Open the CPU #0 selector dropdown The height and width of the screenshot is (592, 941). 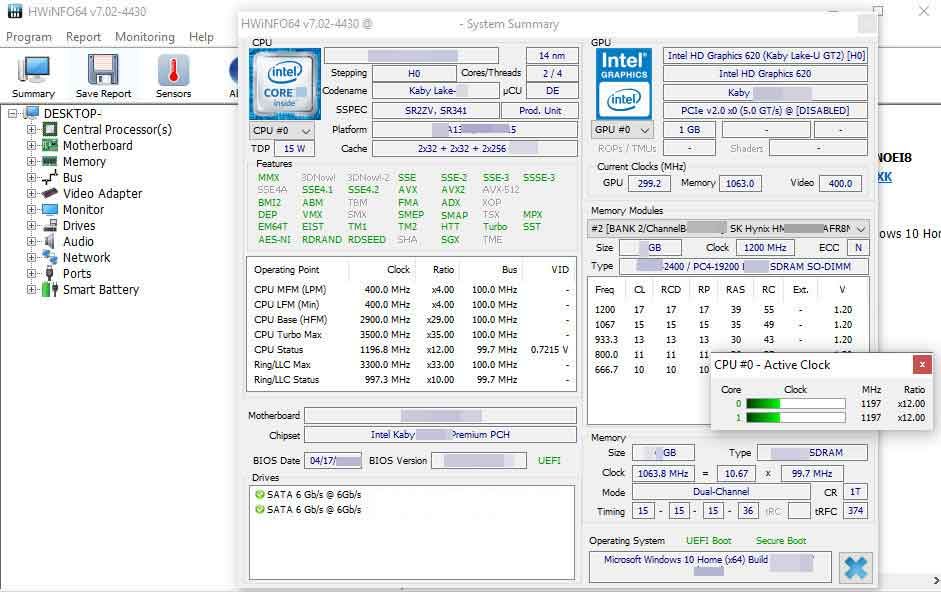[281, 130]
